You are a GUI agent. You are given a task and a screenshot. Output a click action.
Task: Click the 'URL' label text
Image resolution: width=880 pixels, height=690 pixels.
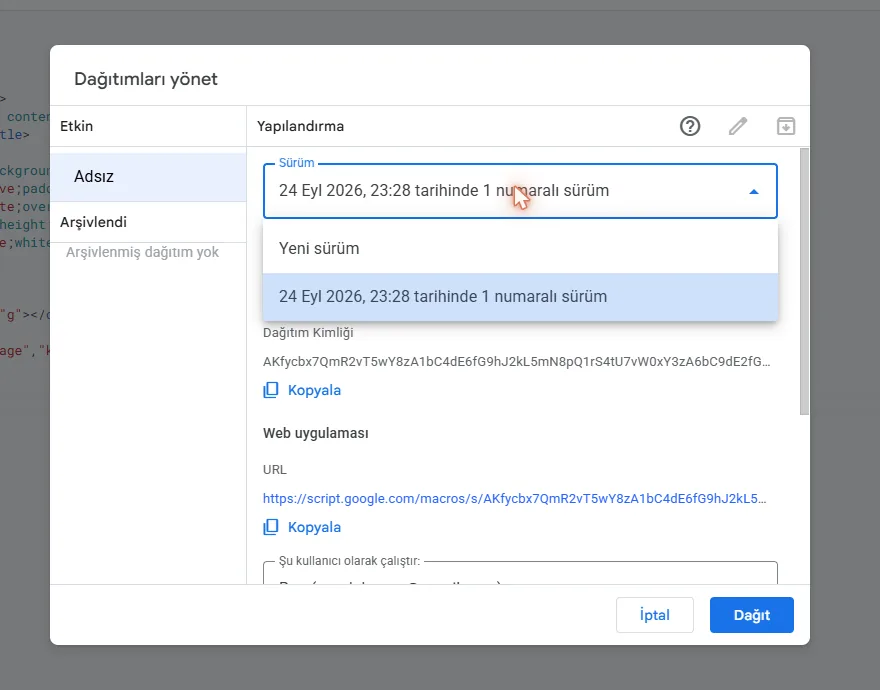(275, 469)
